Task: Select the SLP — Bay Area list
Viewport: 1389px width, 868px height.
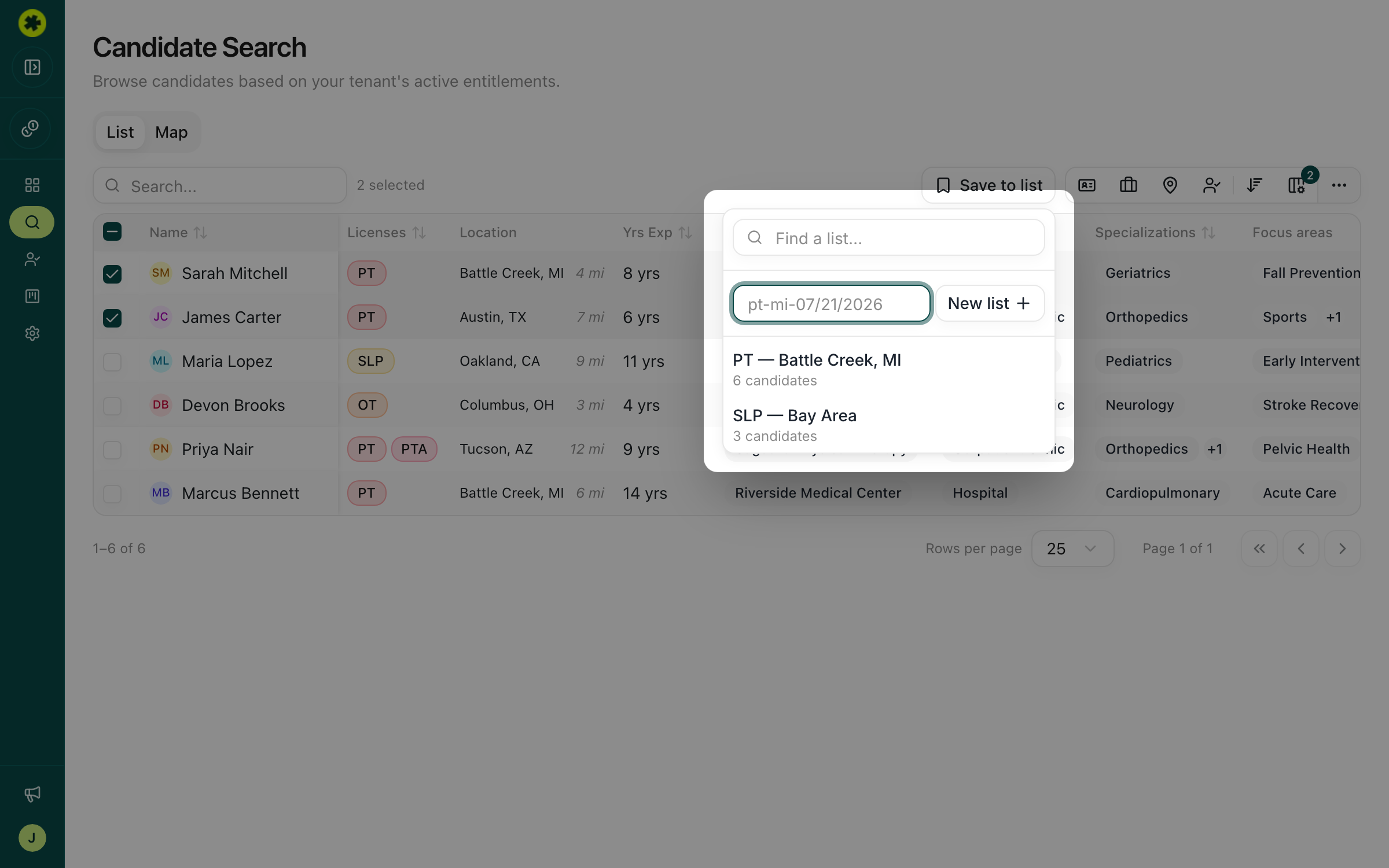Action: 888,425
